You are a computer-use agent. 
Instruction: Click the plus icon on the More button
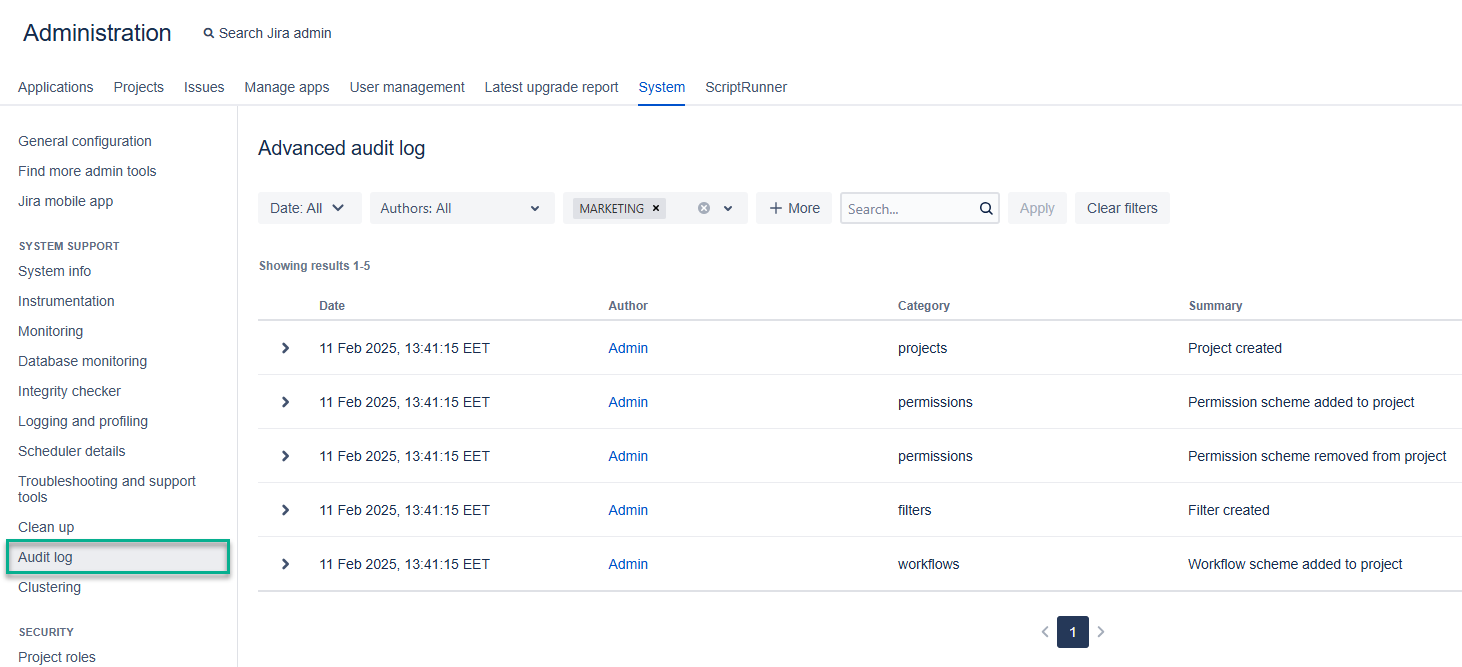777,208
